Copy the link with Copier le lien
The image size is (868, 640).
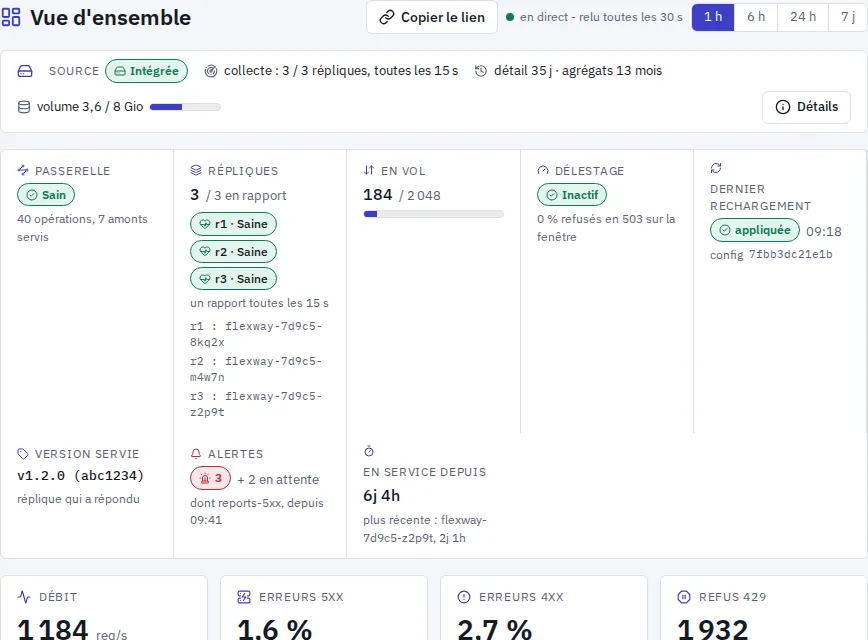(x=432, y=17)
